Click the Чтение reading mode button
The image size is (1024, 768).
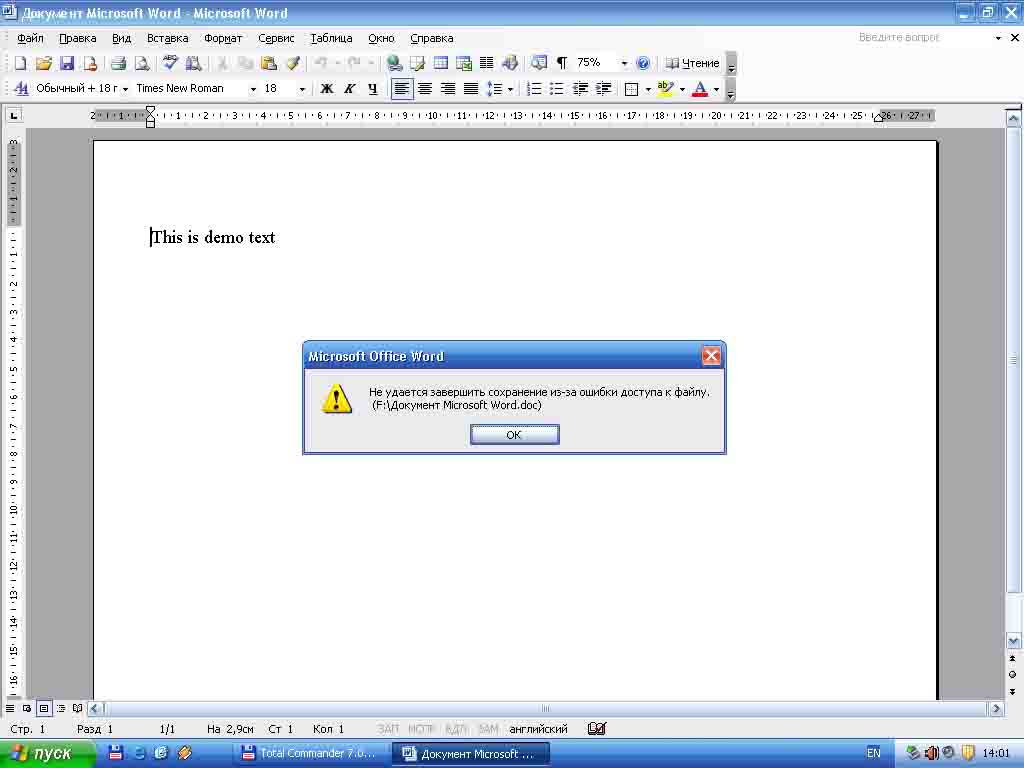pos(692,63)
